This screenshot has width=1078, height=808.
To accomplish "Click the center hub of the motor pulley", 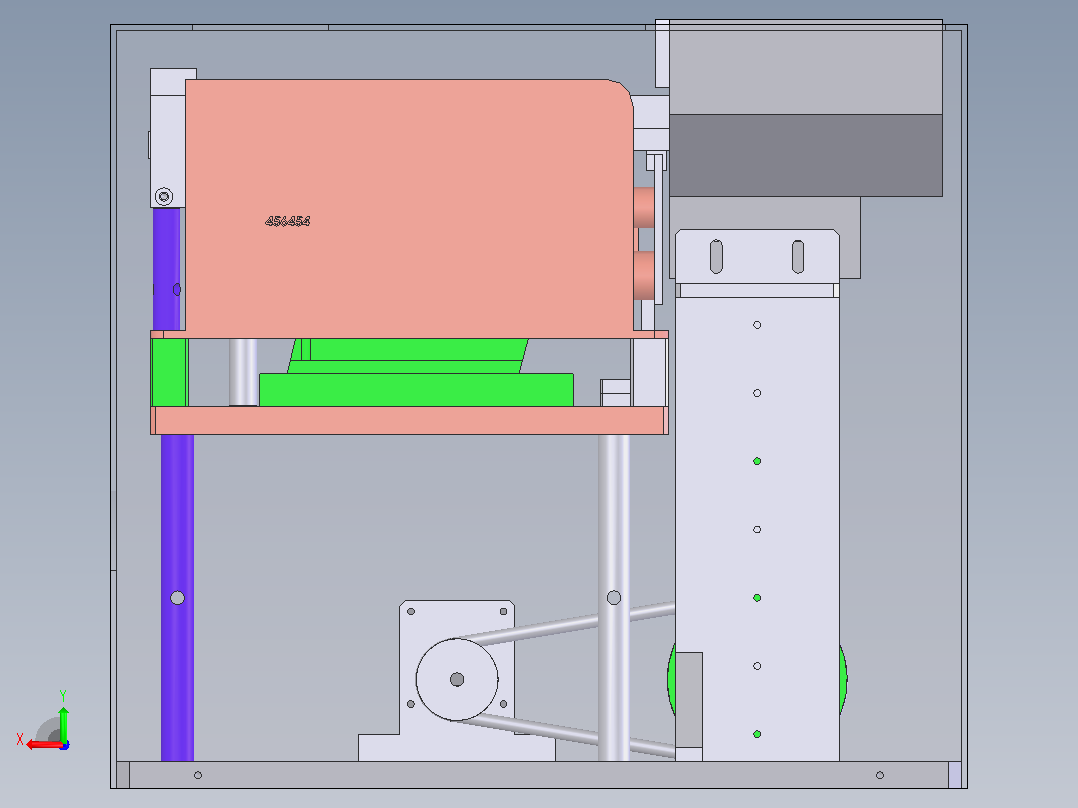I will 456,679.
